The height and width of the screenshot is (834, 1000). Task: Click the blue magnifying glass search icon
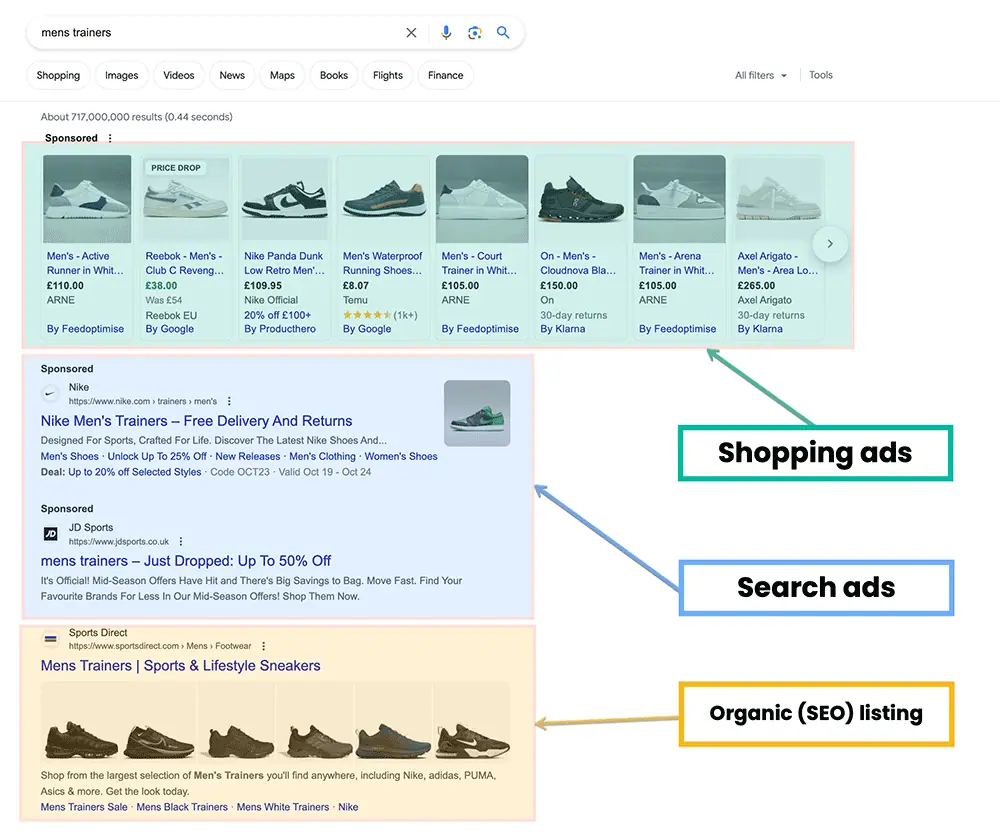point(503,33)
